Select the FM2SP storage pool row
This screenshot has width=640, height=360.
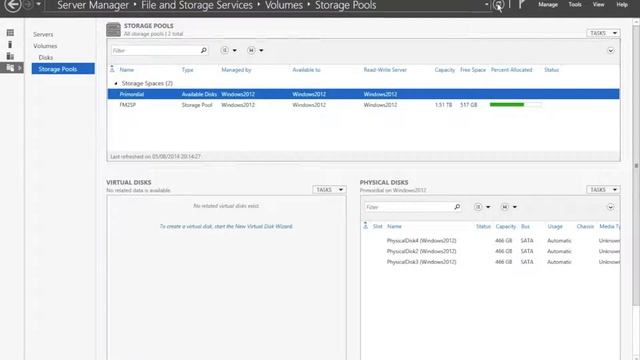pyautogui.click(x=363, y=105)
